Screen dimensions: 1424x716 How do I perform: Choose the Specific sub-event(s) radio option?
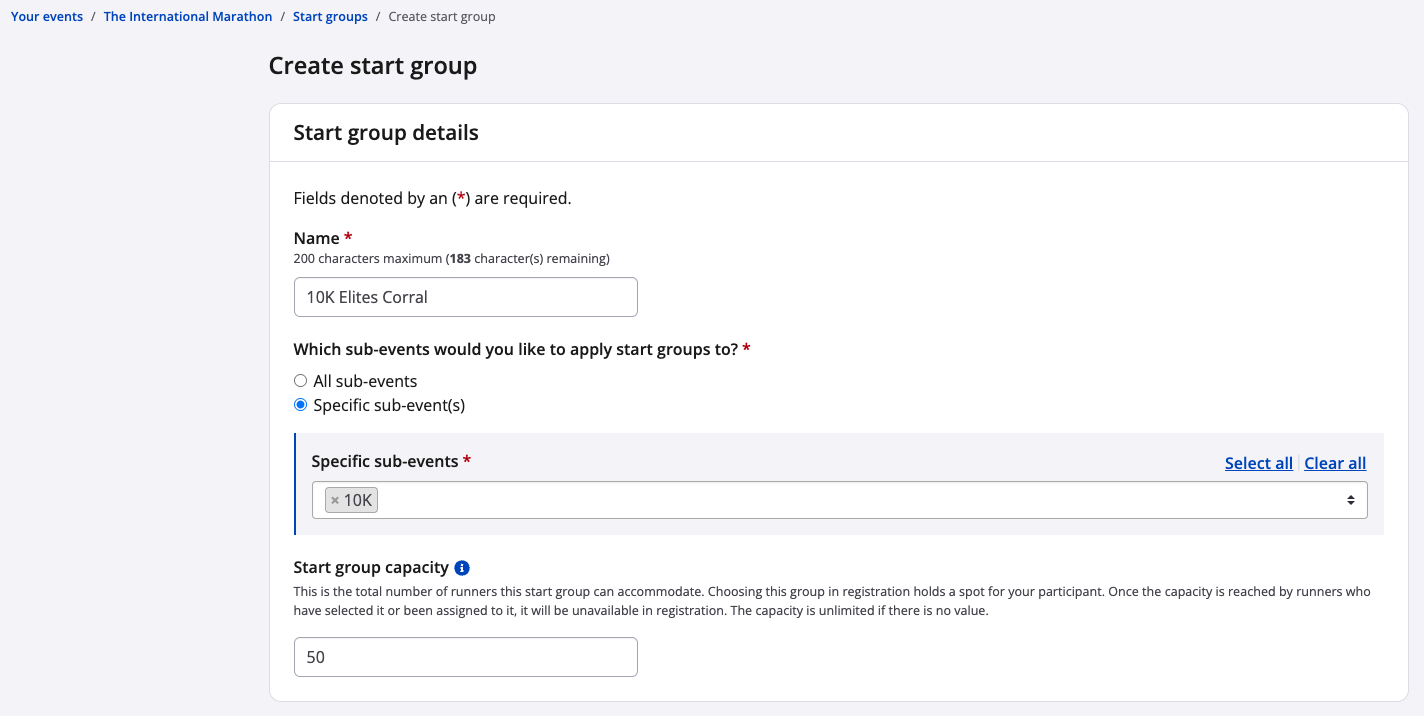(x=300, y=405)
